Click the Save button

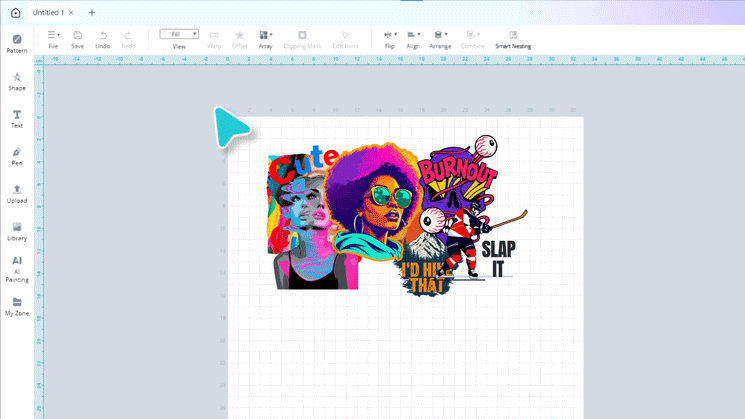tap(78, 39)
